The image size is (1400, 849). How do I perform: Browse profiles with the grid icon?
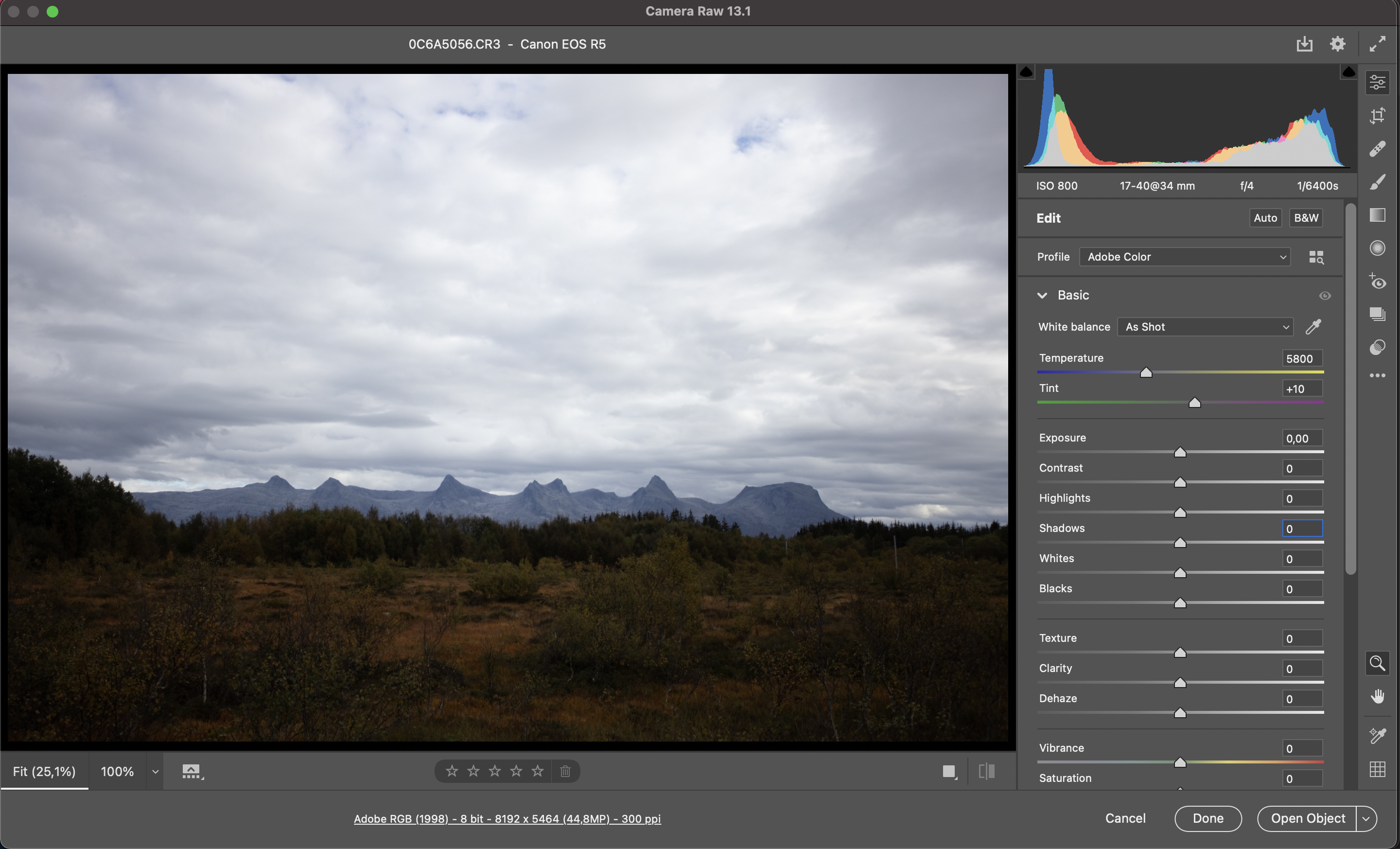click(1316, 257)
